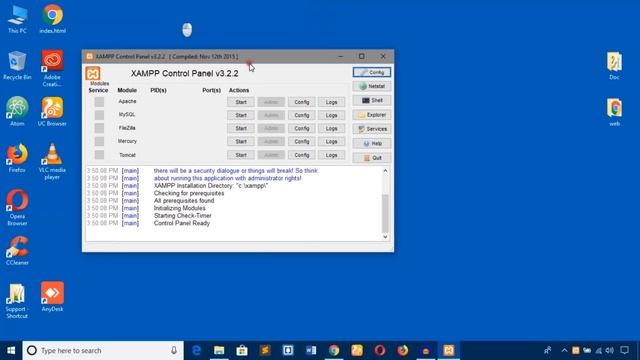Select This PC desktop icon
Screen dimensions: 640x360
(17, 20)
